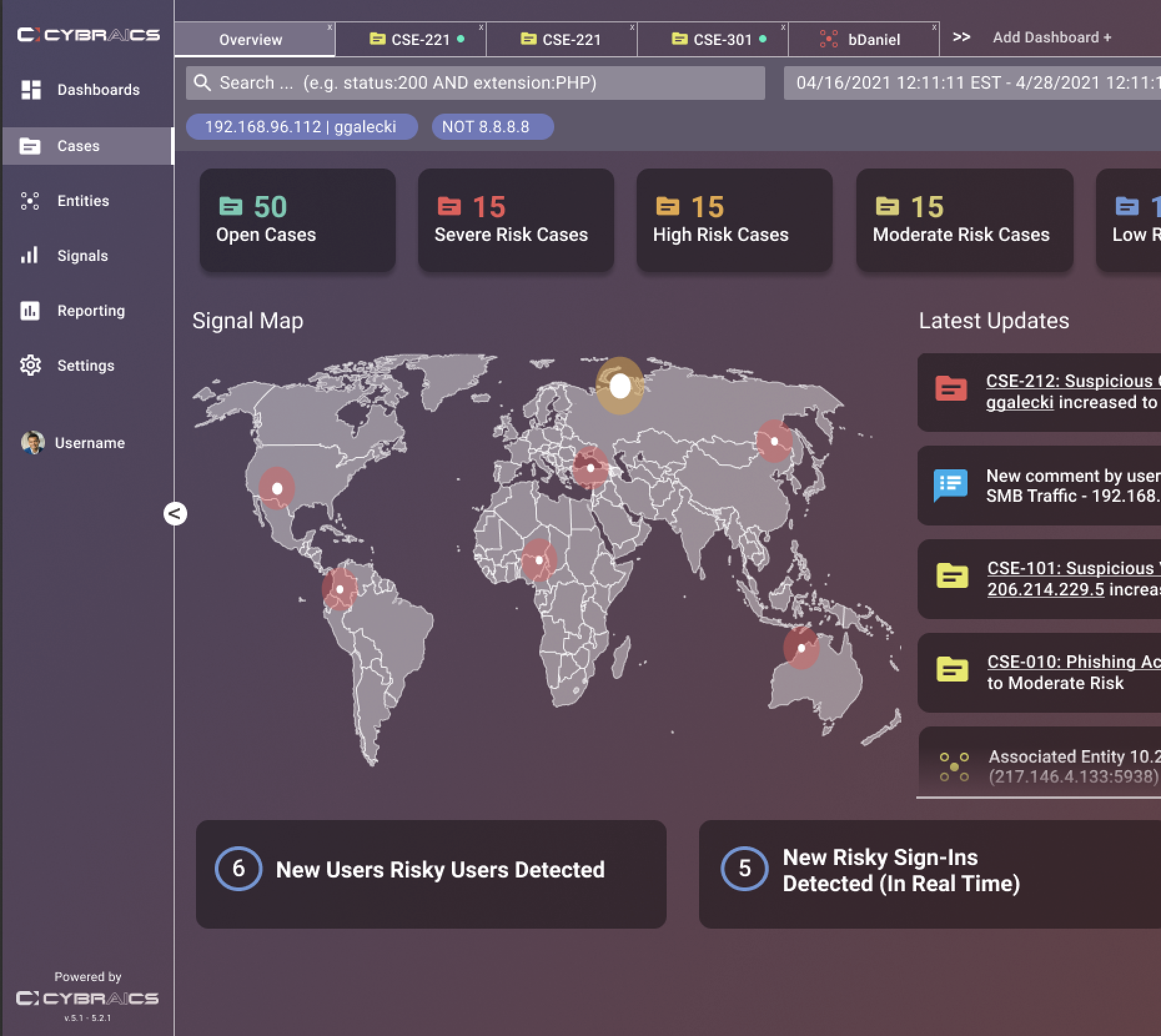Screen dimensions: 1161x1036
Task: Open the CSE-101: Suspicious link
Action: tap(1074, 568)
